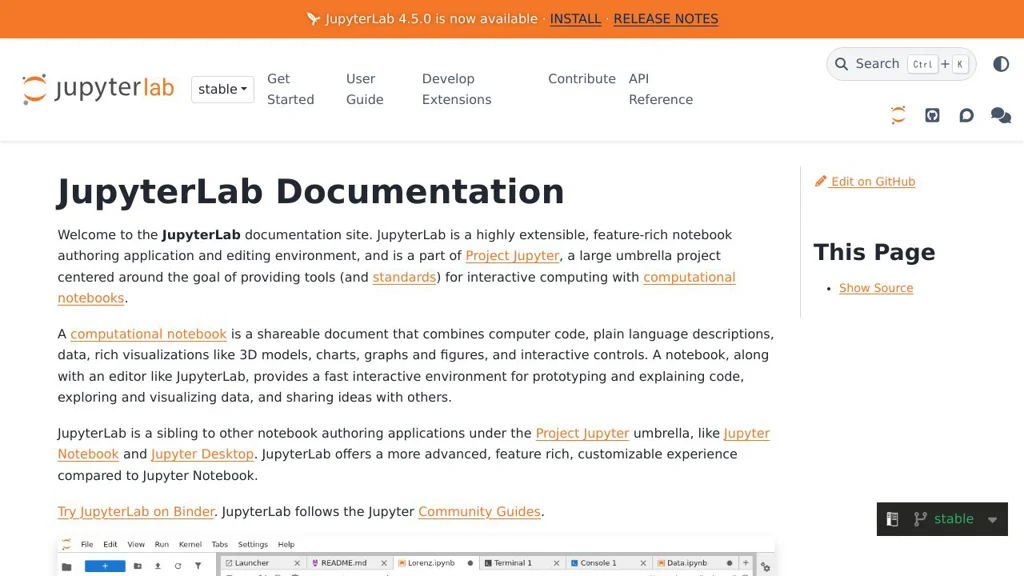Expand the Read the Docs stable flyout
1024x576 pixels.
point(942,519)
